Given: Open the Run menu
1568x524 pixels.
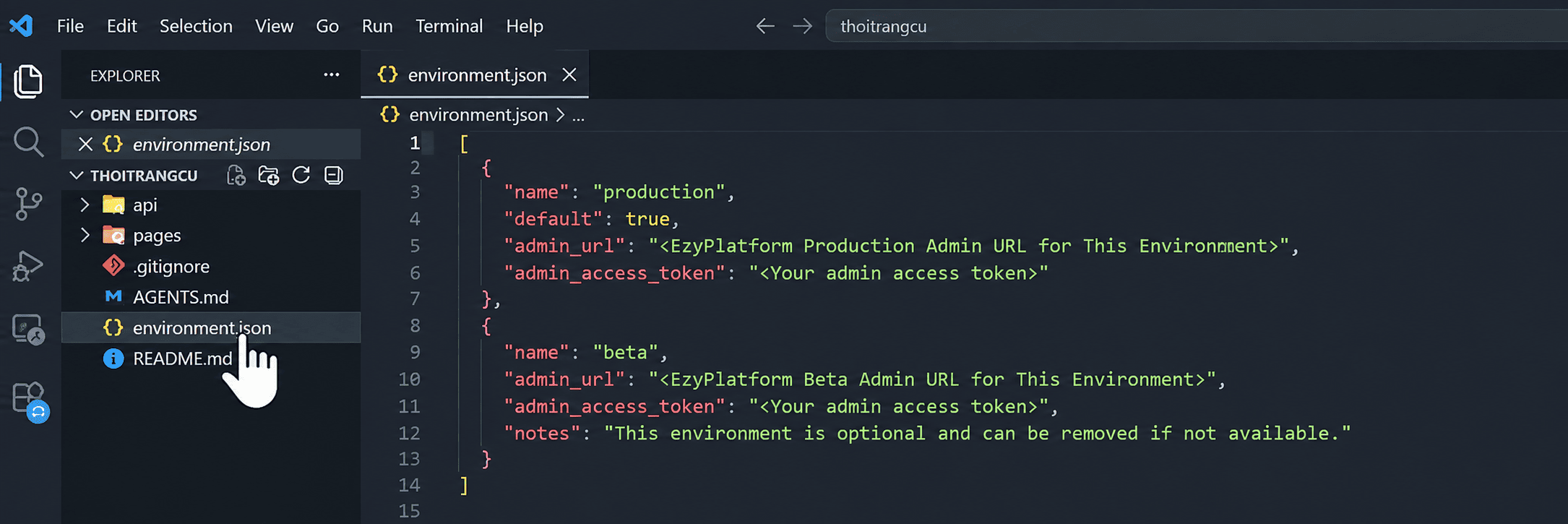Looking at the screenshot, I should point(377,26).
